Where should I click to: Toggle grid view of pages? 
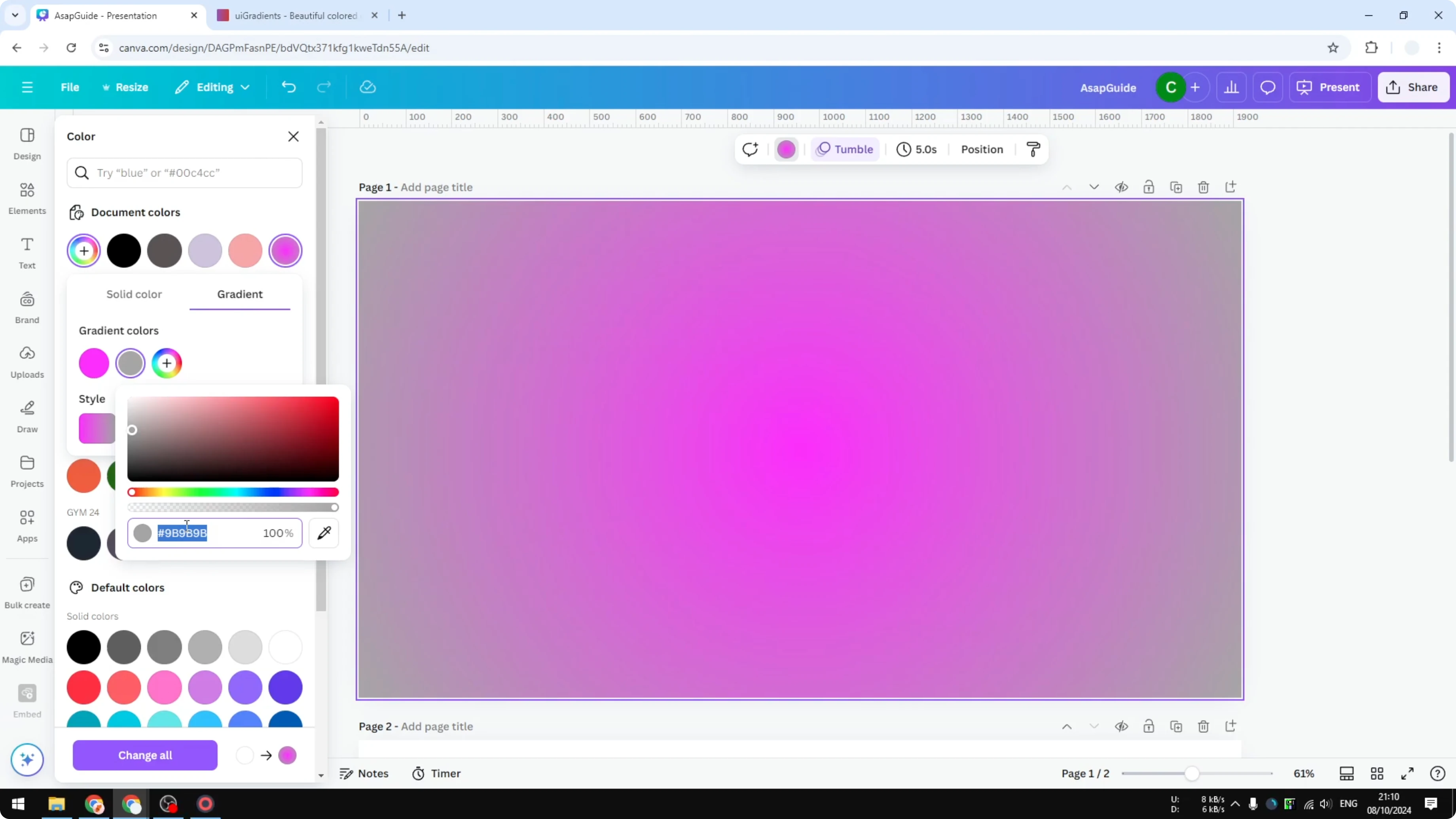click(1377, 773)
